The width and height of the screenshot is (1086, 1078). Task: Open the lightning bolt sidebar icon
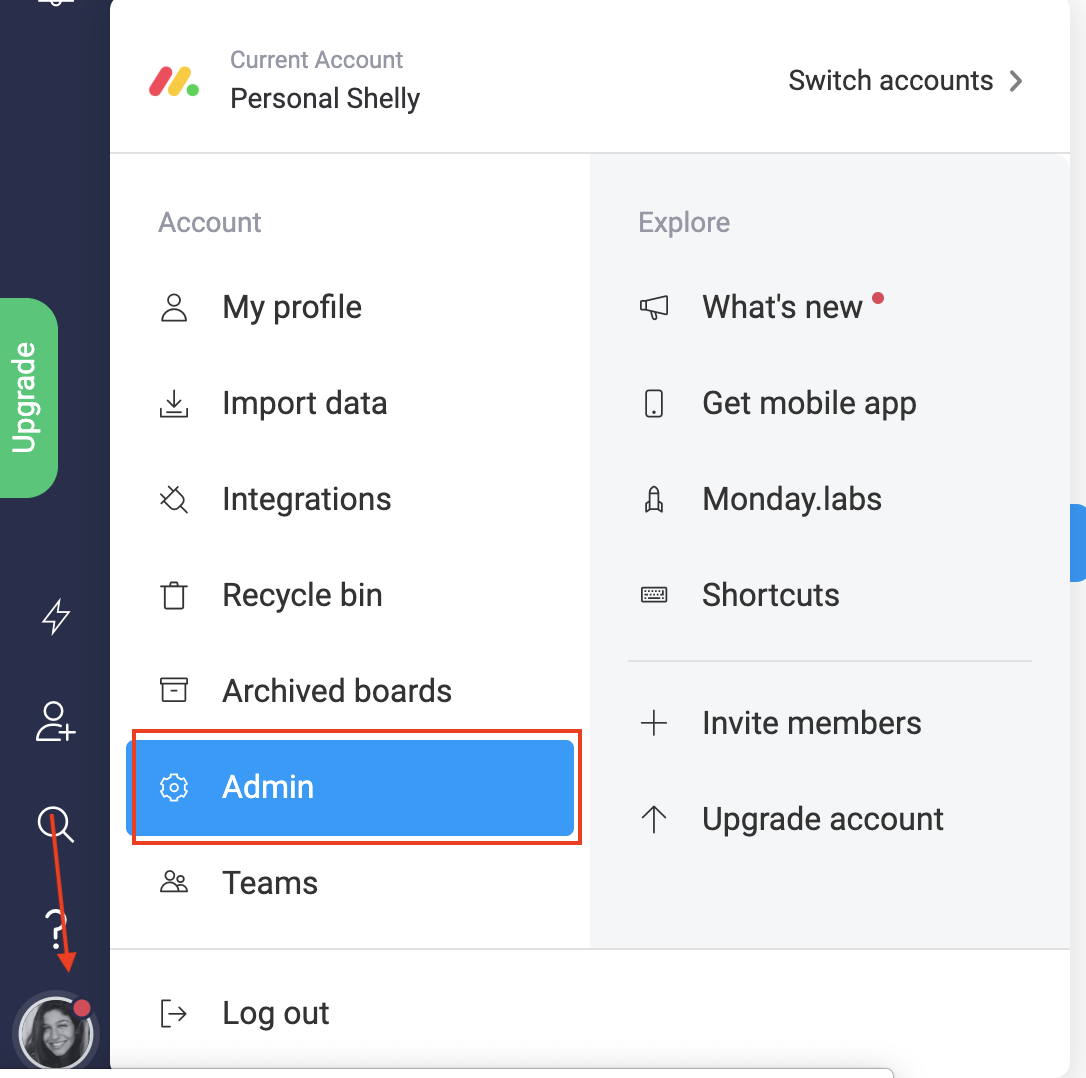tap(55, 617)
